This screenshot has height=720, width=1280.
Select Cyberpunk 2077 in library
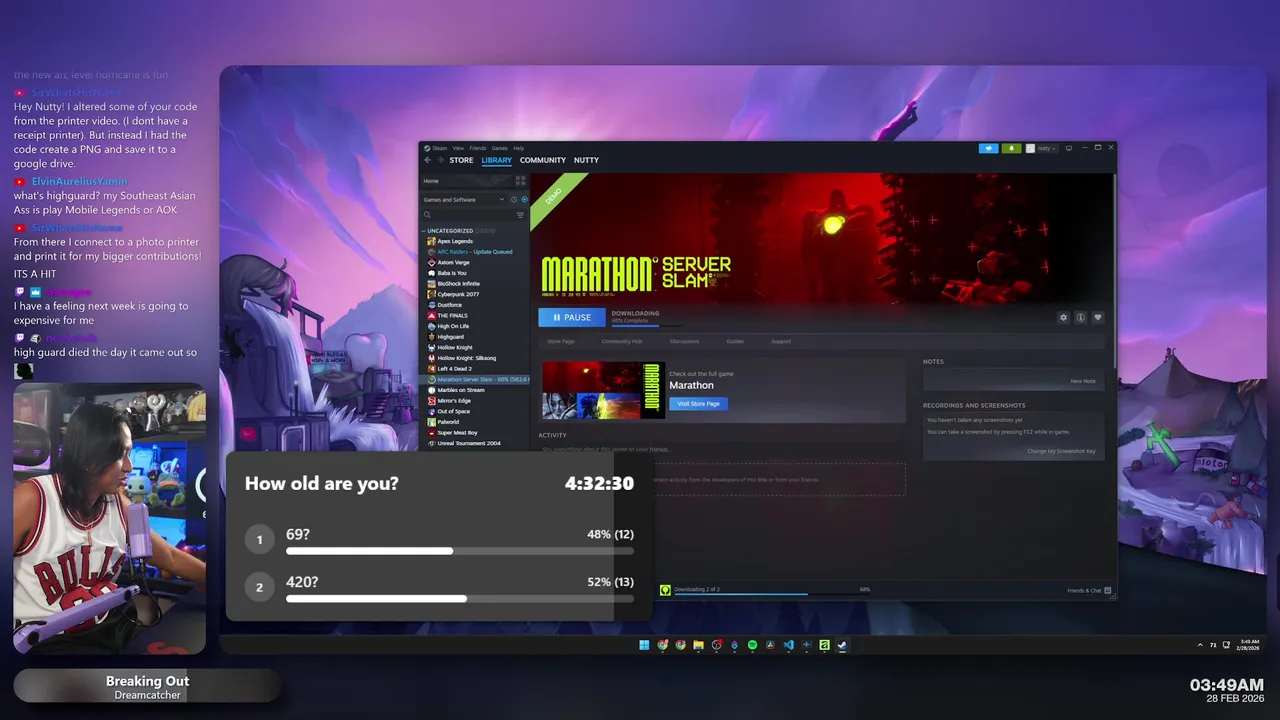click(x=458, y=294)
